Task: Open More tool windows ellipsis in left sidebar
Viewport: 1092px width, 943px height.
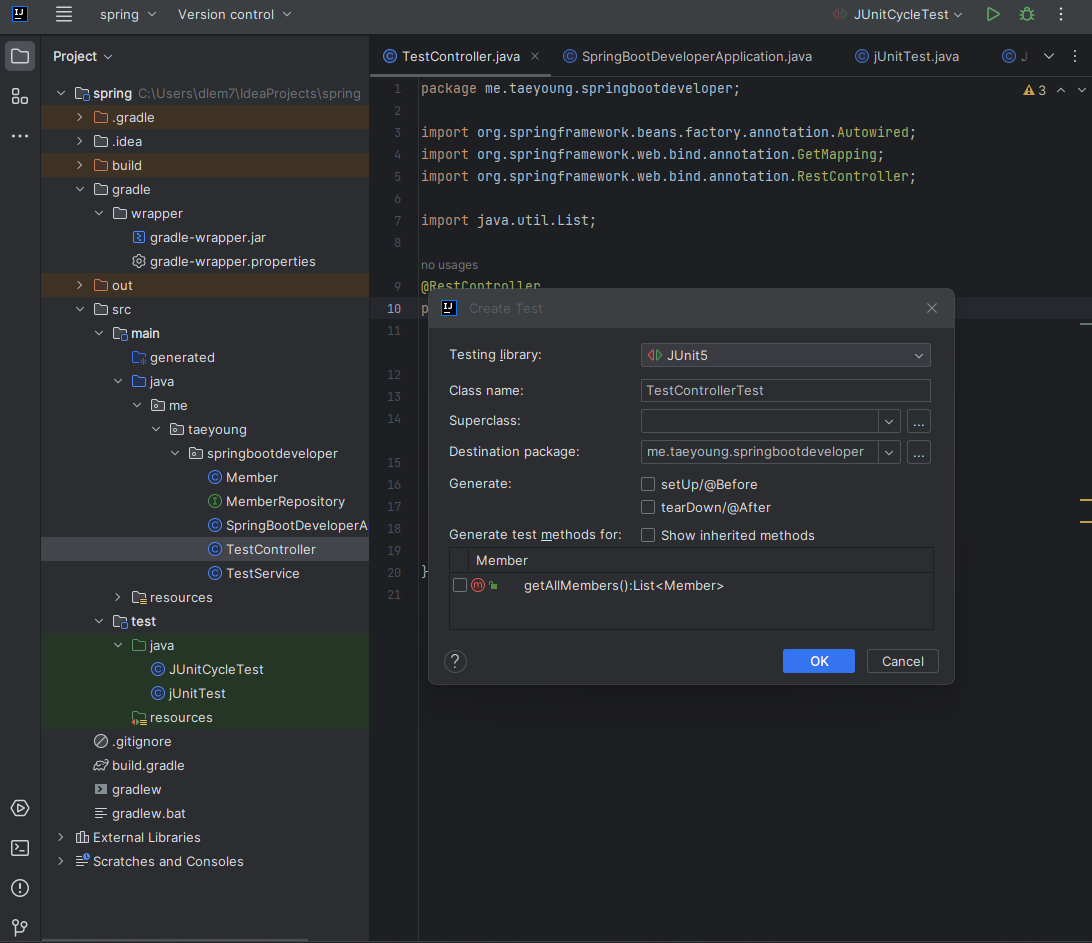Action: tap(20, 136)
